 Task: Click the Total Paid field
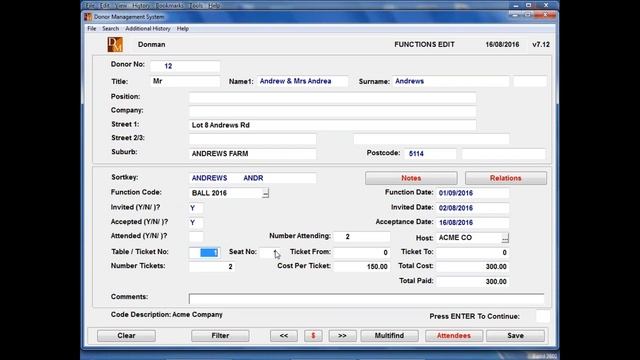click(473, 282)
